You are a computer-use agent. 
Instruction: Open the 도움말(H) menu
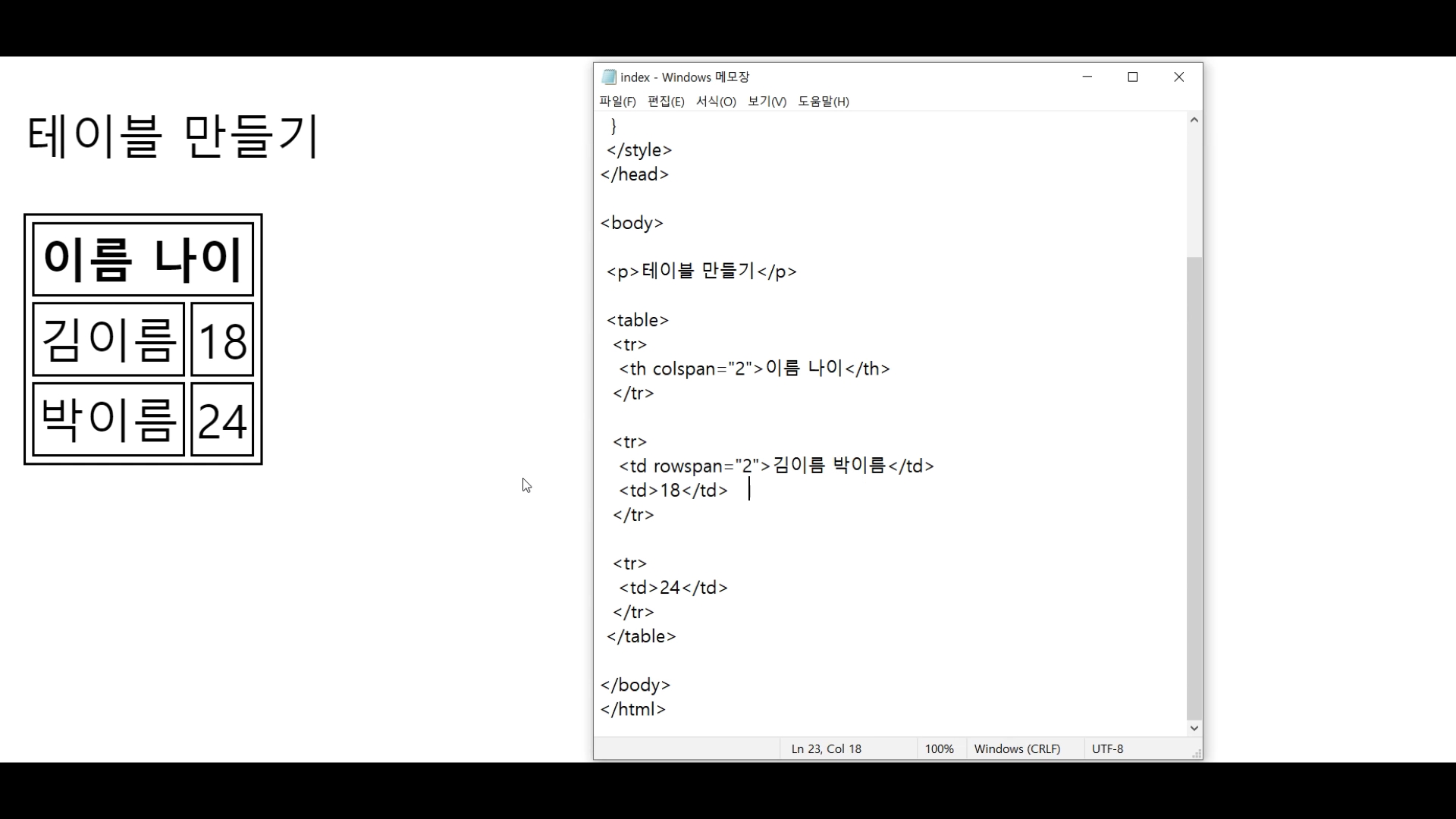[823, 102]
